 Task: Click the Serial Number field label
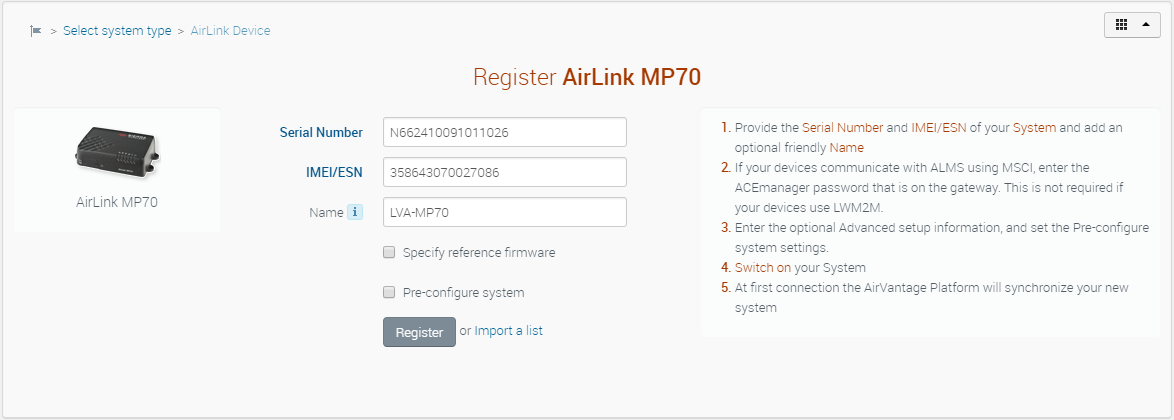[x=321, y=132]
